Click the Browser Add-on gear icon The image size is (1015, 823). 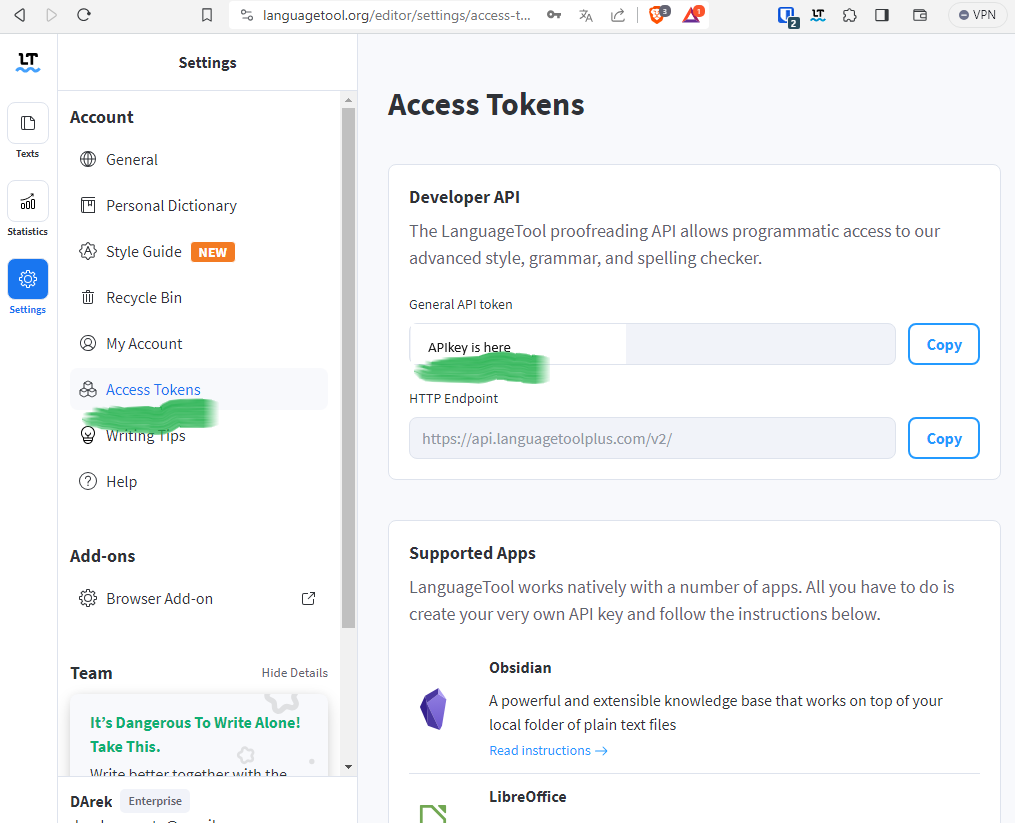click(88, 598)
